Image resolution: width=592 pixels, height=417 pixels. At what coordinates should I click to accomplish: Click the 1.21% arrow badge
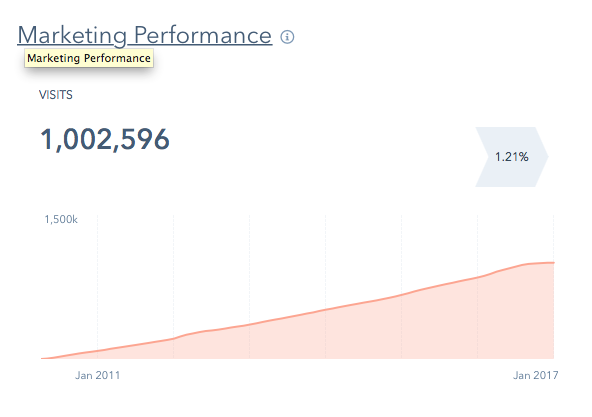(512, 157)
